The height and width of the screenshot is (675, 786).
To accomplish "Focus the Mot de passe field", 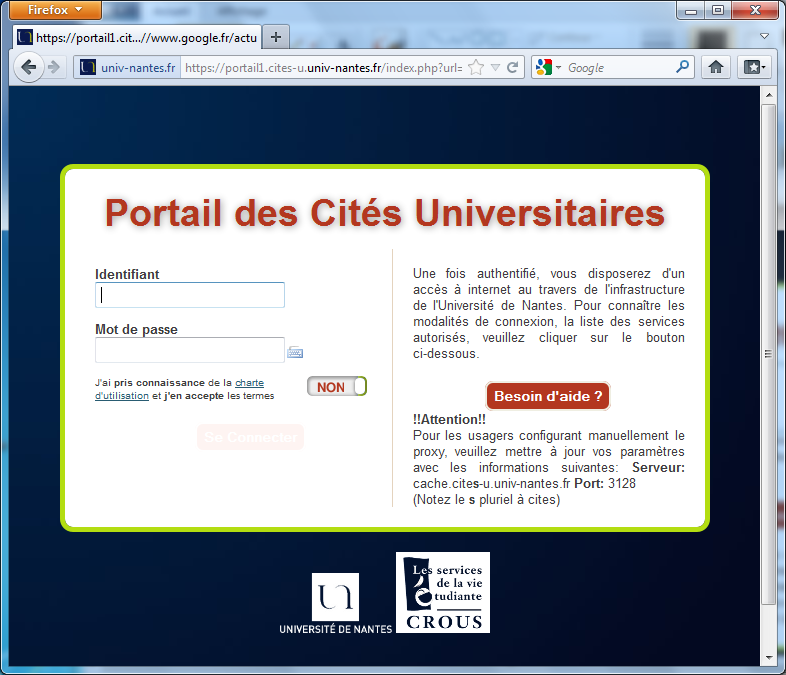I will [x=190, y=350].
